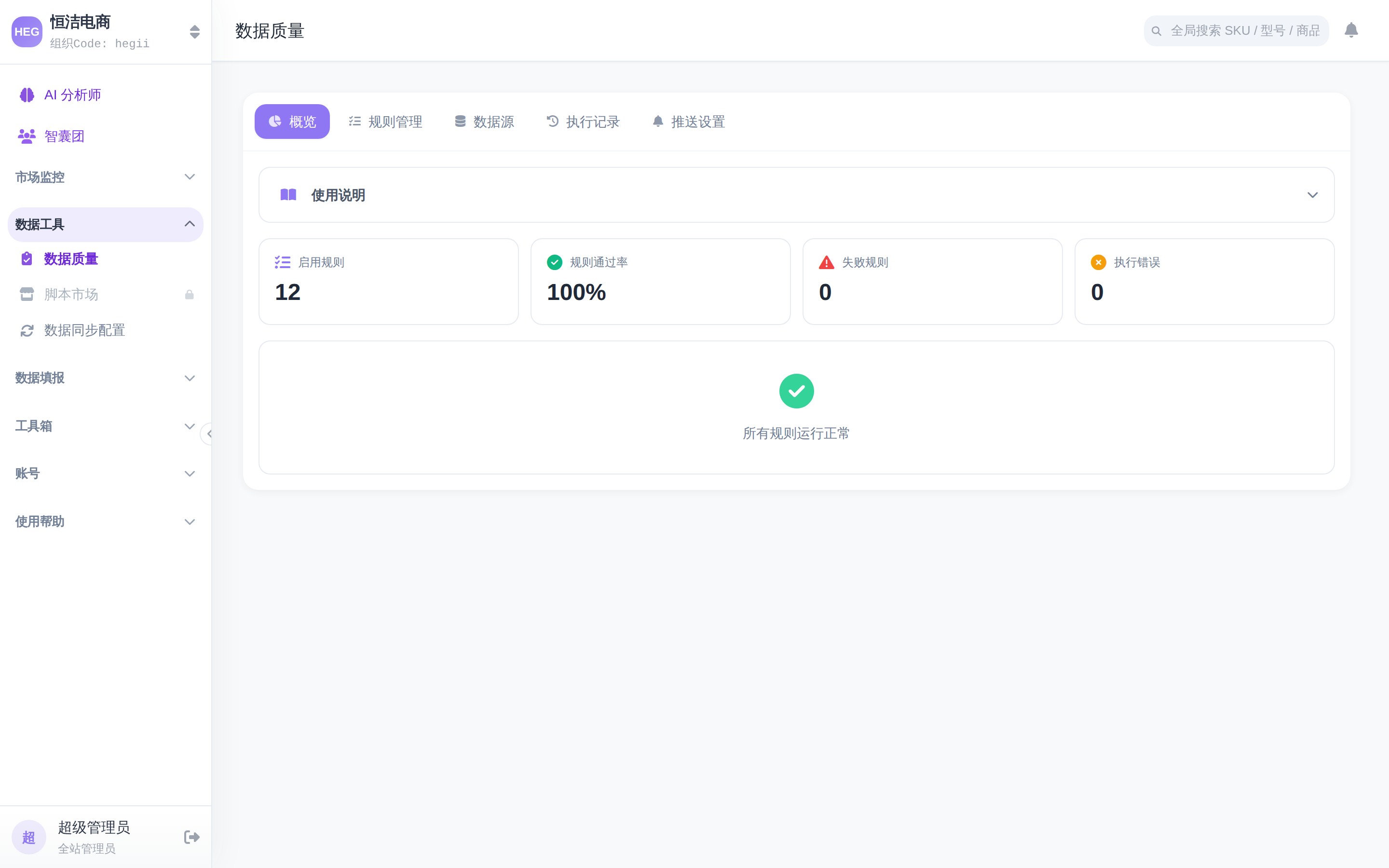1389x868 pixels.
Task: Click the 使用说明 heading text
Action: 338,195
